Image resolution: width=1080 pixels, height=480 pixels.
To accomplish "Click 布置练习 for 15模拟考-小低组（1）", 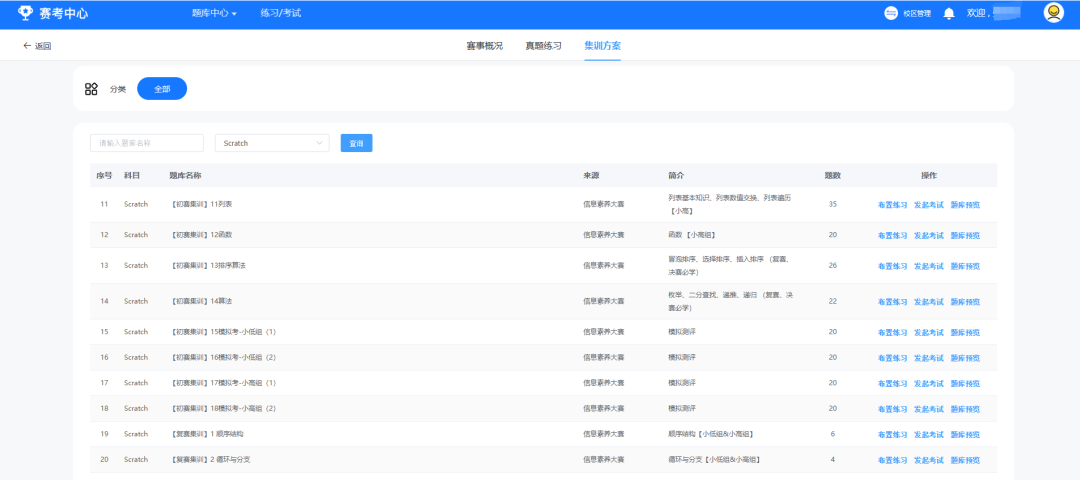I will pos(892,333).
